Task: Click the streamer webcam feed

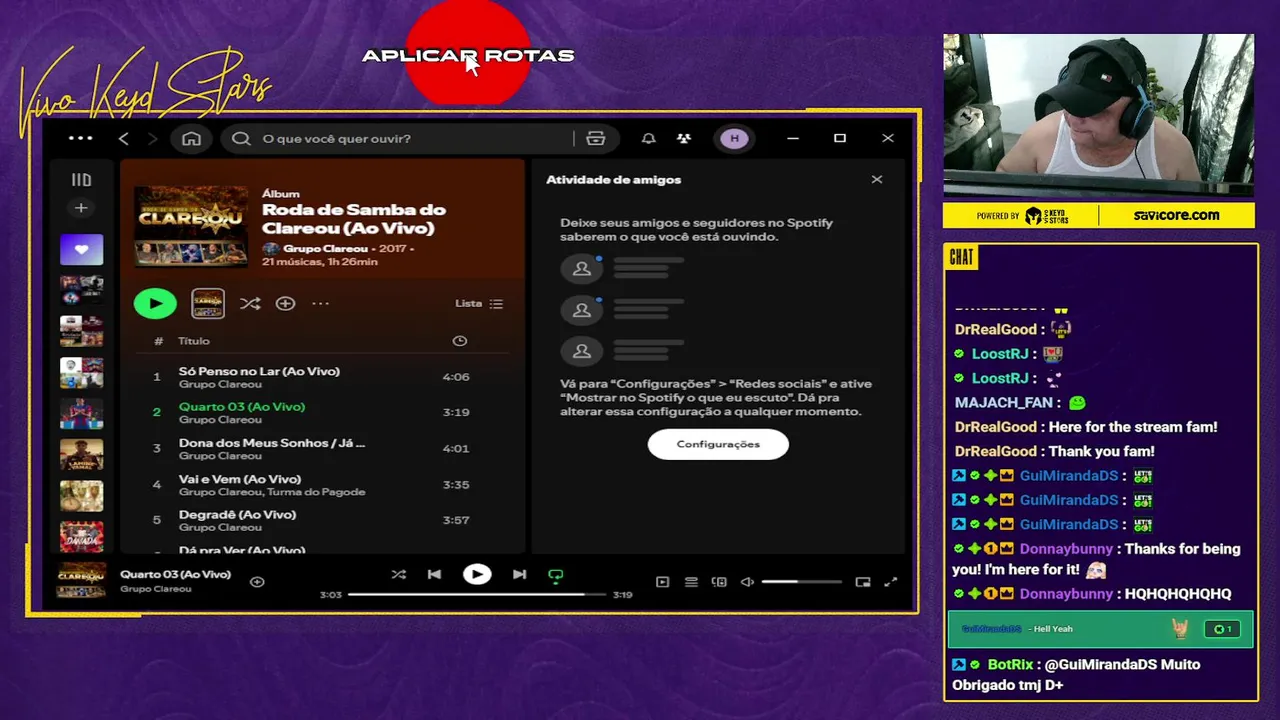Action: pyautogui.click(x=1098, y=116)
